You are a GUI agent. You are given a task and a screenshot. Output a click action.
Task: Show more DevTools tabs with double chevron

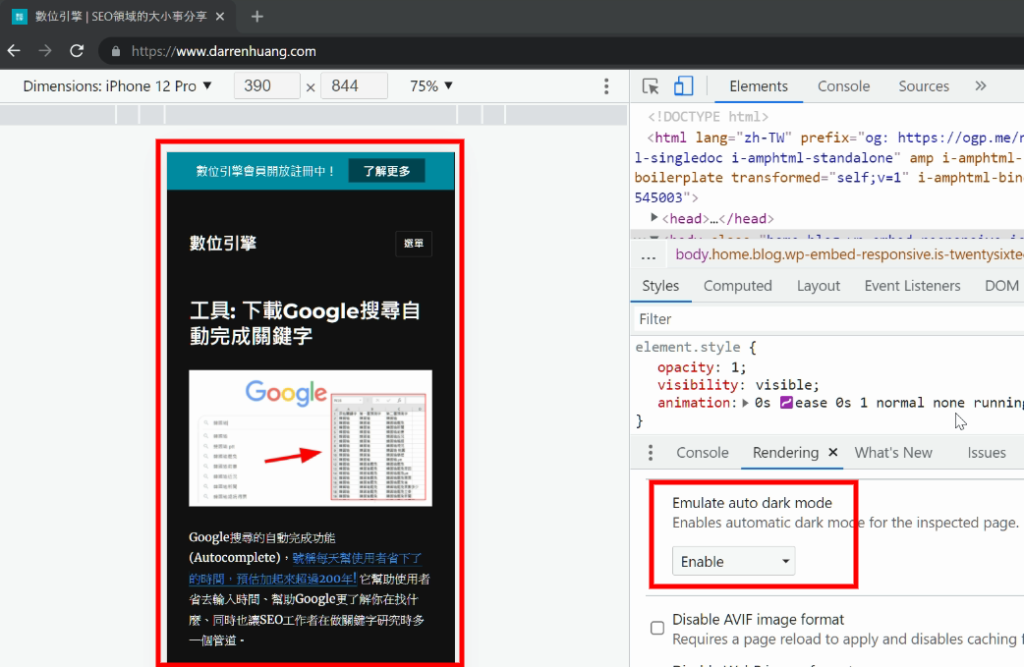tap(980, 86)
